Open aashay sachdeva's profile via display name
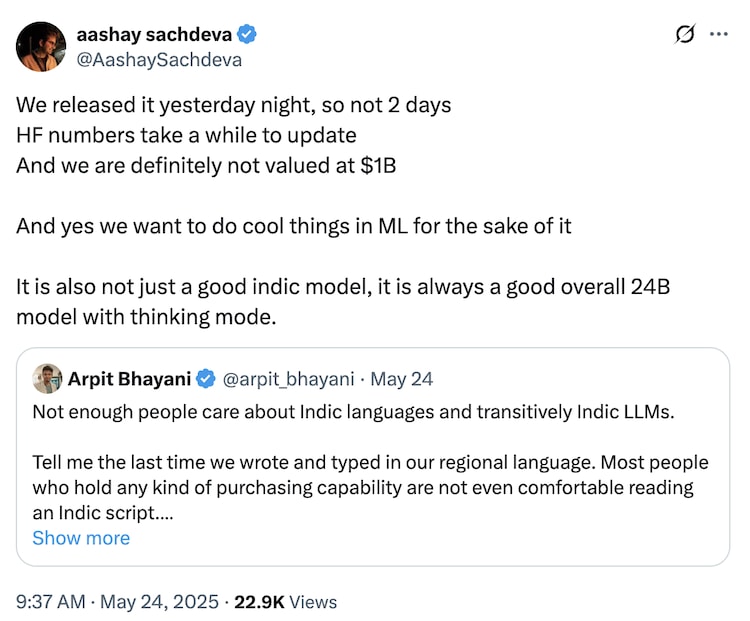The image size is (750, 621). (154, 35)
